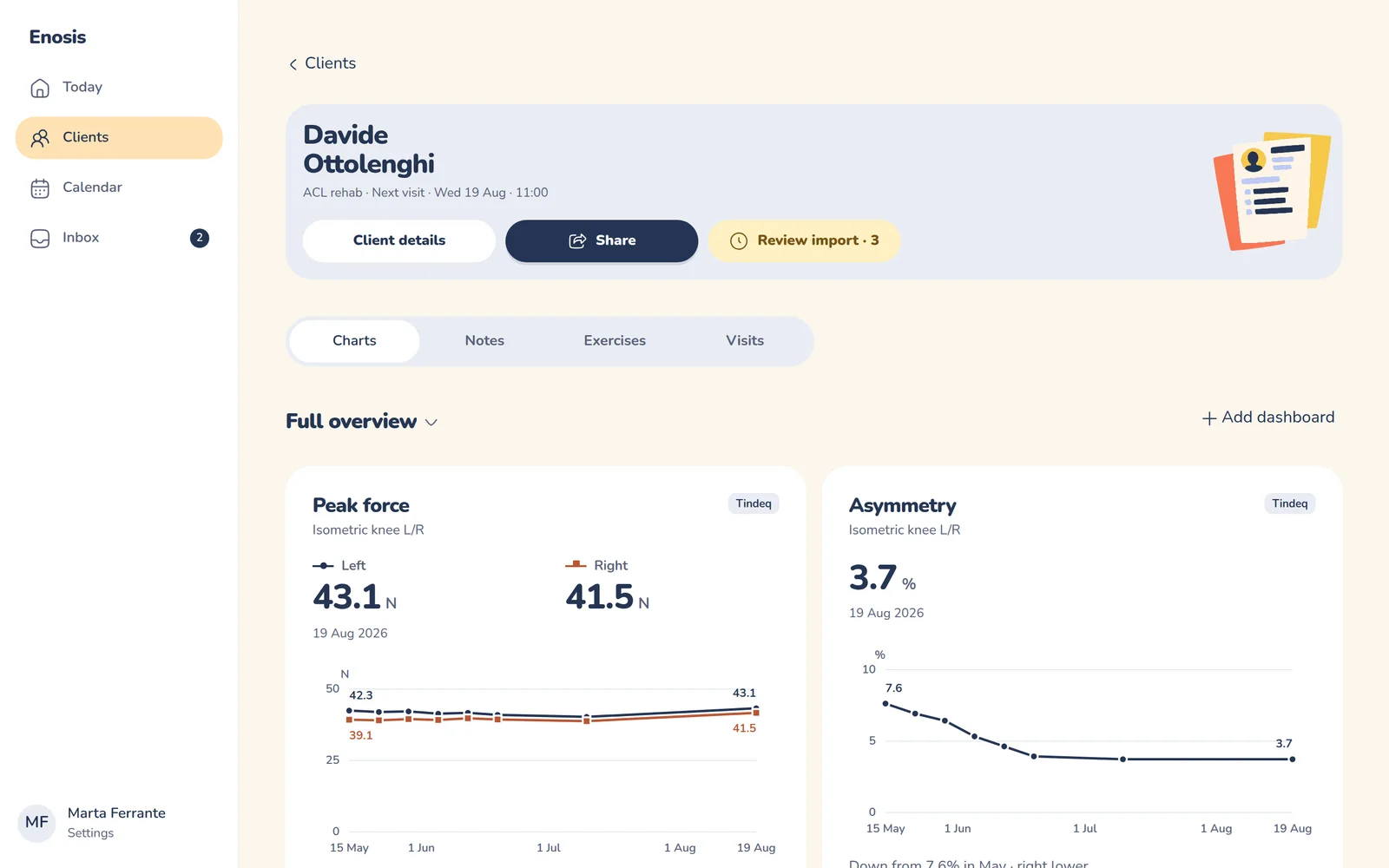Open the Notes tab
Viewport: 1389px width, 868px height.
pos(484,341)
